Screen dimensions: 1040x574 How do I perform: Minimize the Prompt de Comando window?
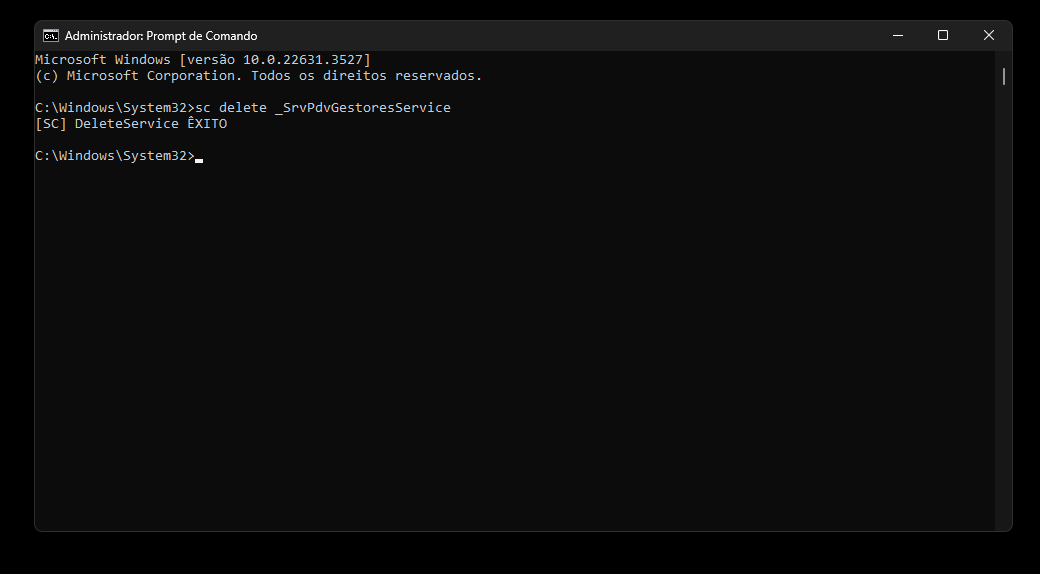point(896,35)
